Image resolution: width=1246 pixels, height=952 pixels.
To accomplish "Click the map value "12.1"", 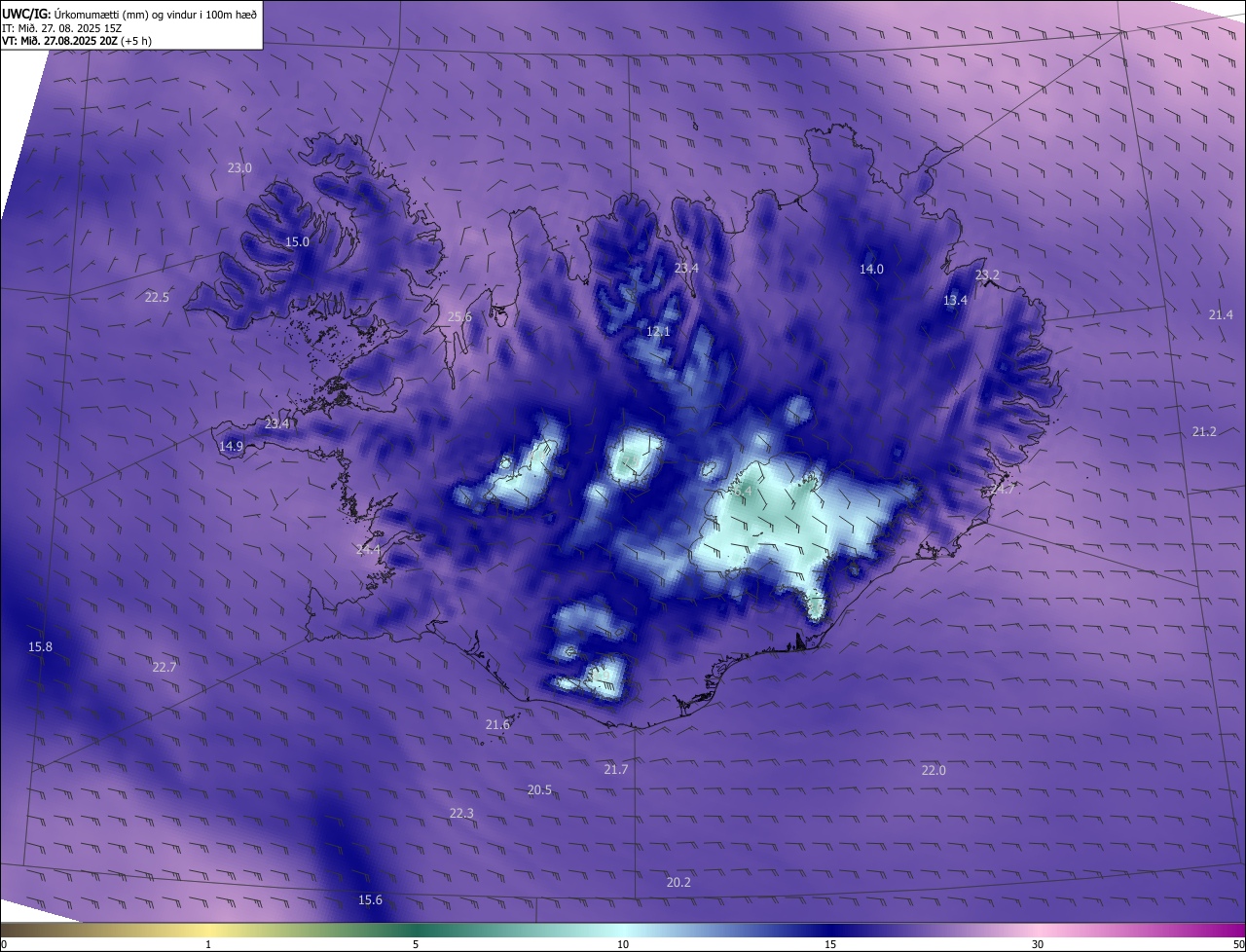I will click(x=658, y=331).
